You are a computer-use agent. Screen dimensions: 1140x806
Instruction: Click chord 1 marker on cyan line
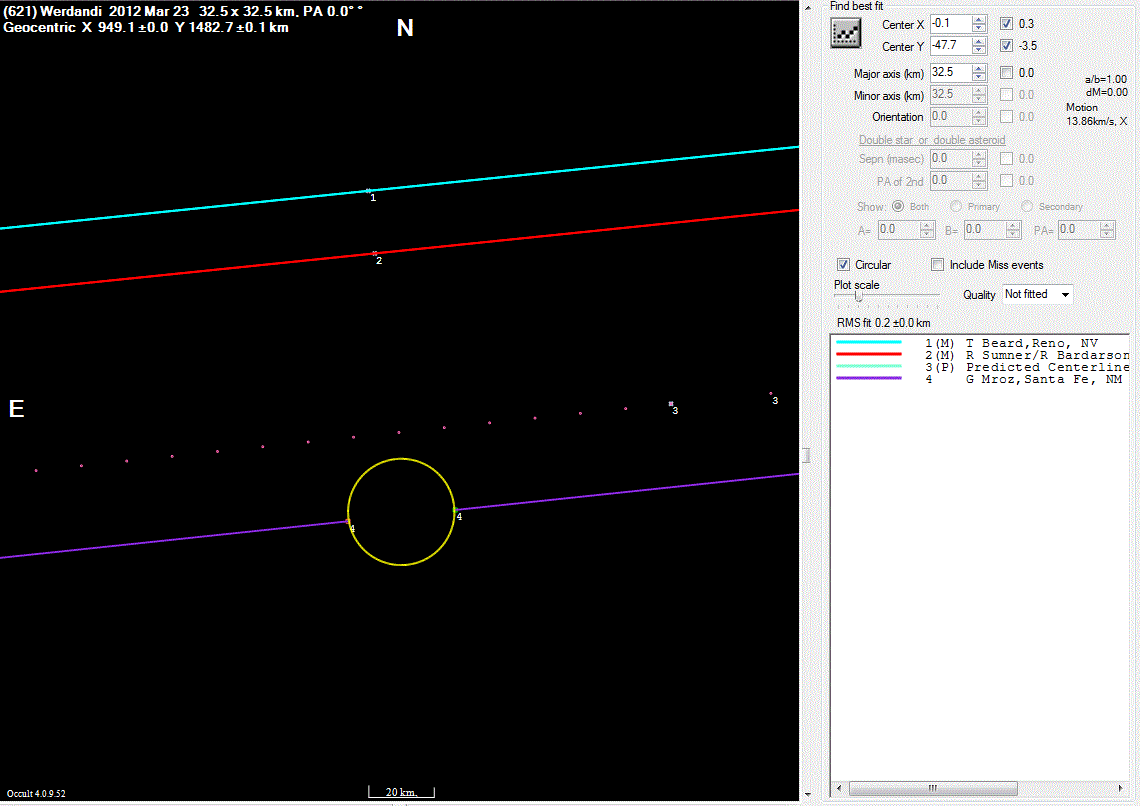tap(368, 191)
